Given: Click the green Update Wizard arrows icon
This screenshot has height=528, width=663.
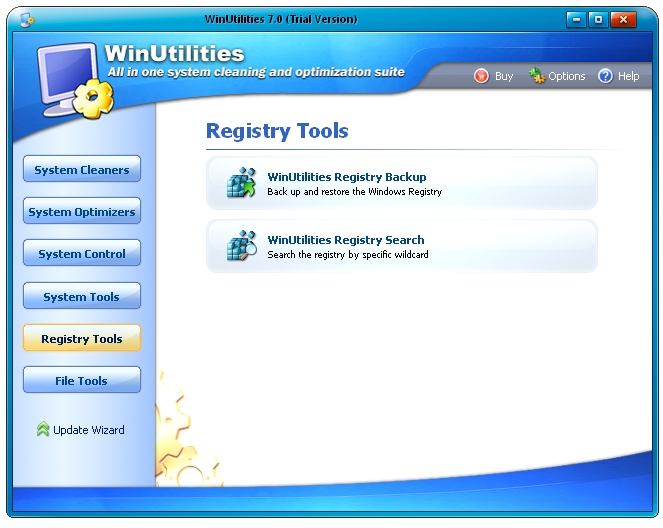Looking at the screenshot, I should tap(43, 429).
